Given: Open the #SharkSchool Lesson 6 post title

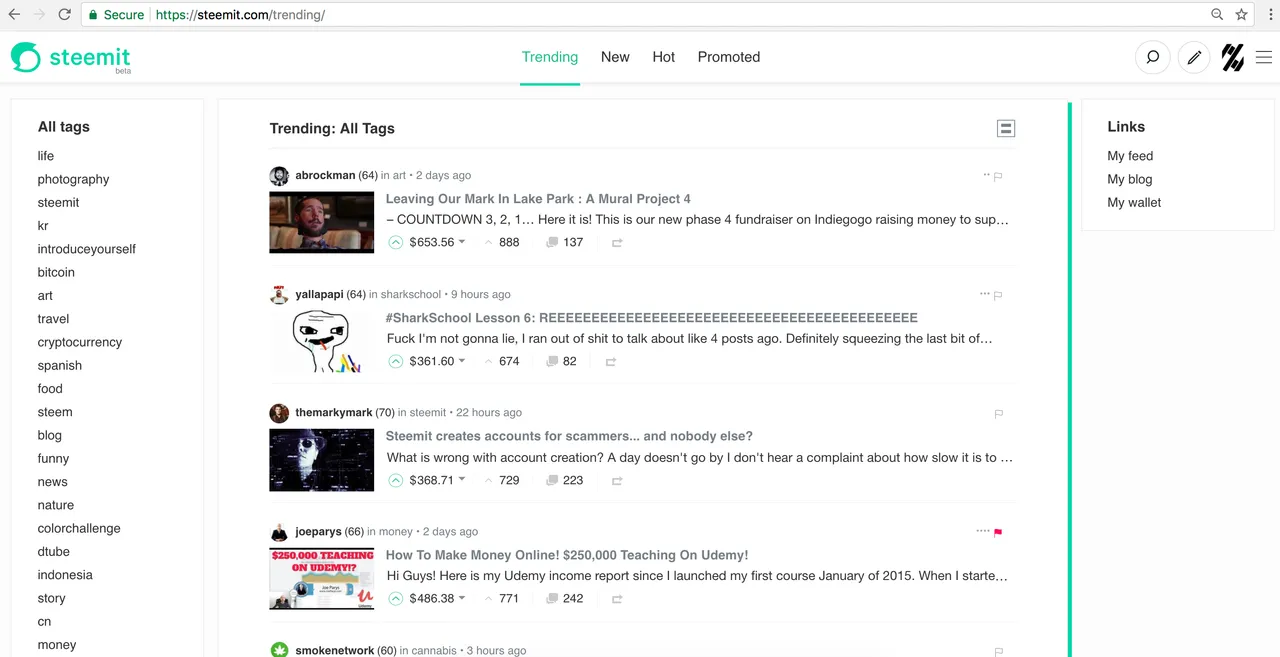Looking at the screenshot, I should click(652, 317).
